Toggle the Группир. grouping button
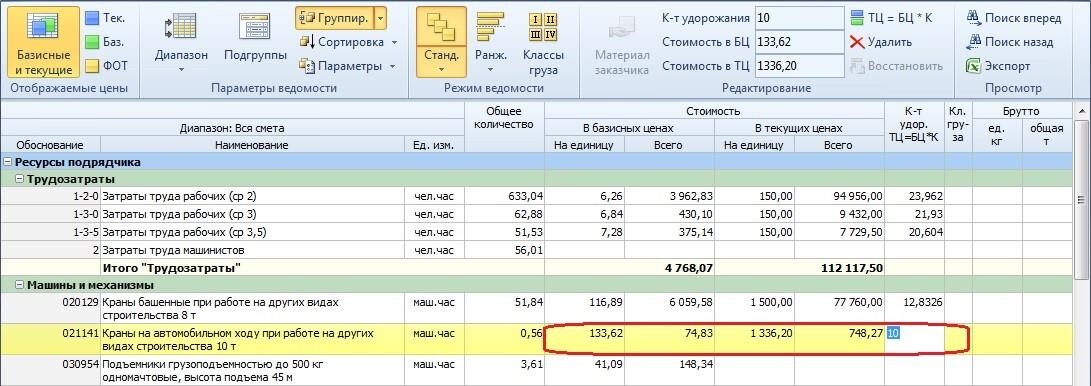Screen dimensions: 1091x386 click(x=334, y=18)
